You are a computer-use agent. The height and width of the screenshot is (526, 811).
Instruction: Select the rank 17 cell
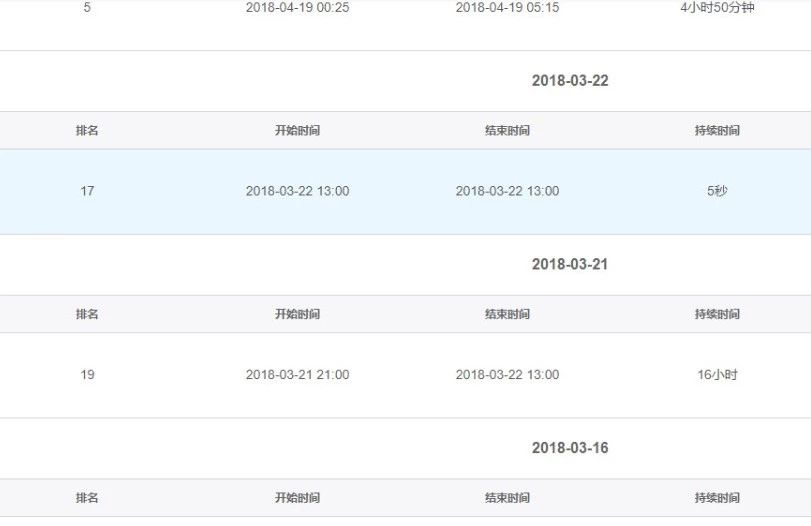(87, 191)
